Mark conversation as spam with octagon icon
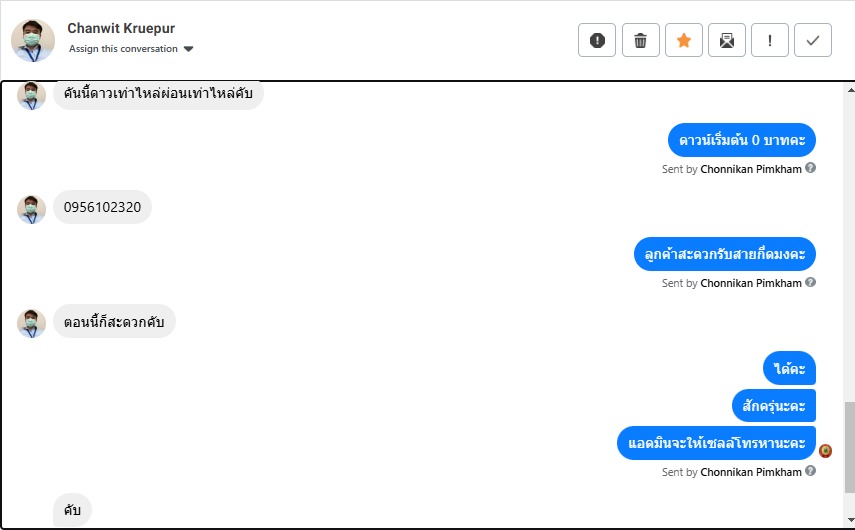Screen dimensions: 855x530 [x=597, y=40]
